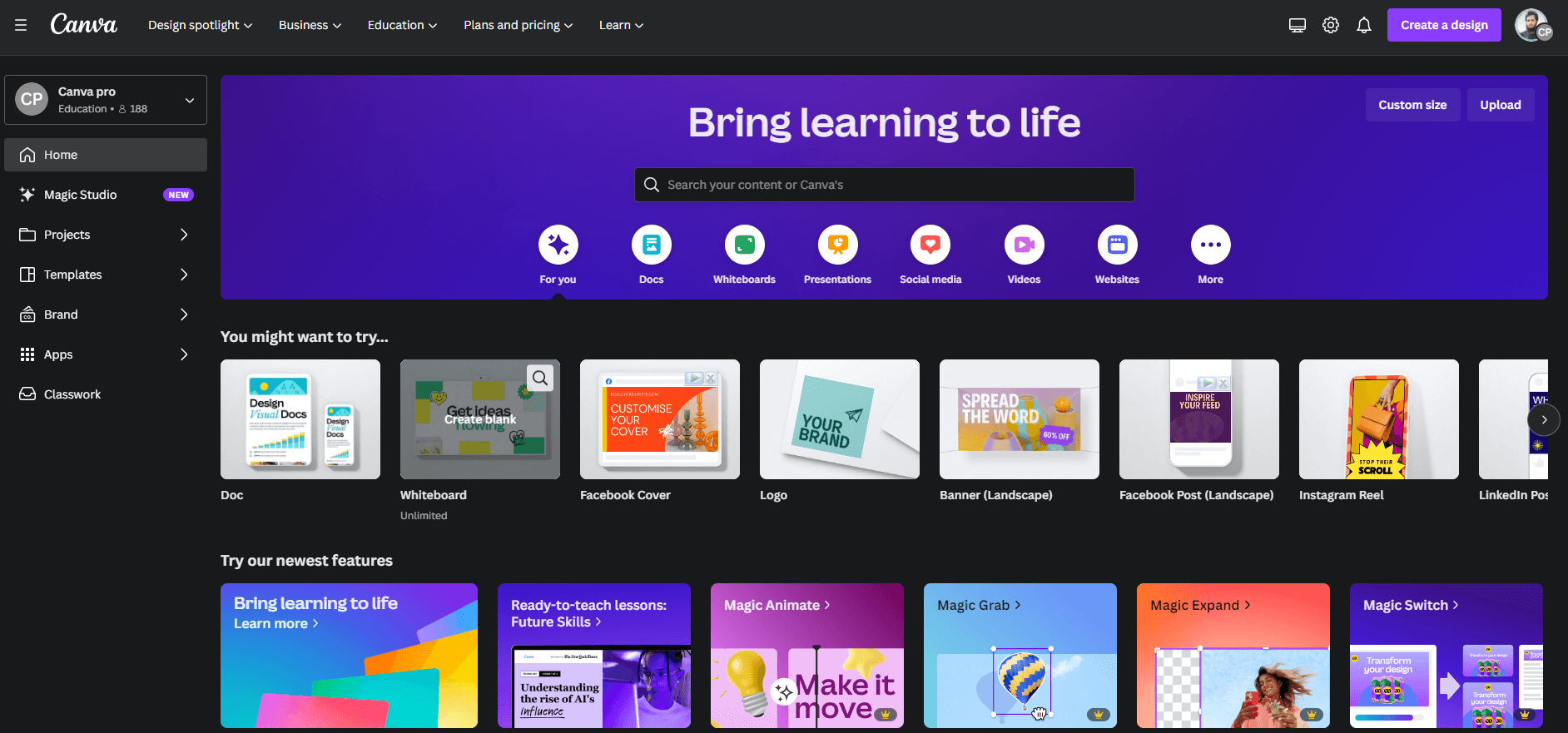Expand the Plans and pricing menu
The image size is (1568, 733).
click(x=518, y=25)
